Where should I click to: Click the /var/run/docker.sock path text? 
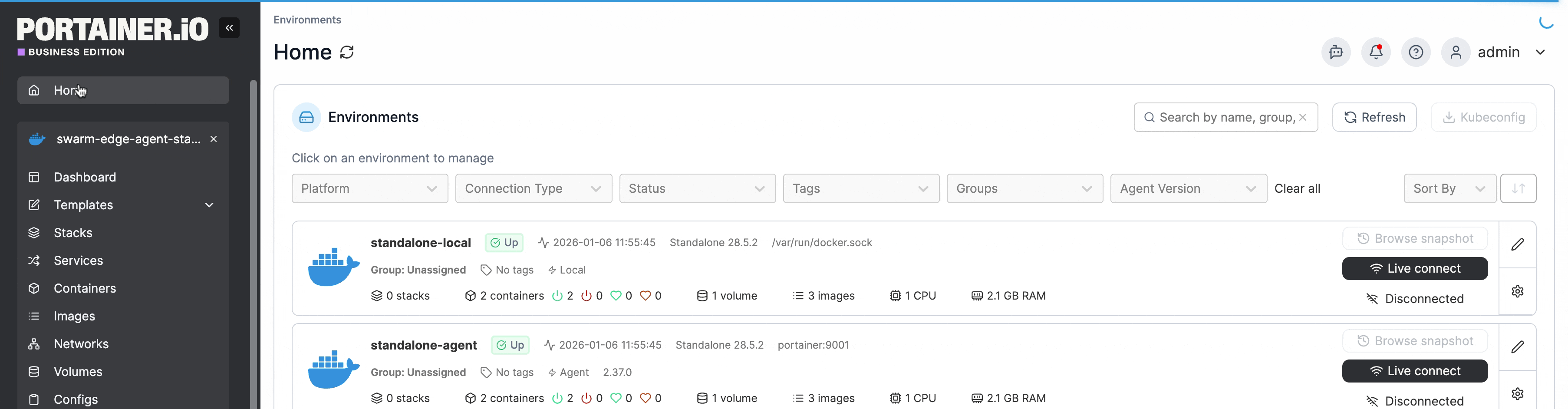point(822,243)
